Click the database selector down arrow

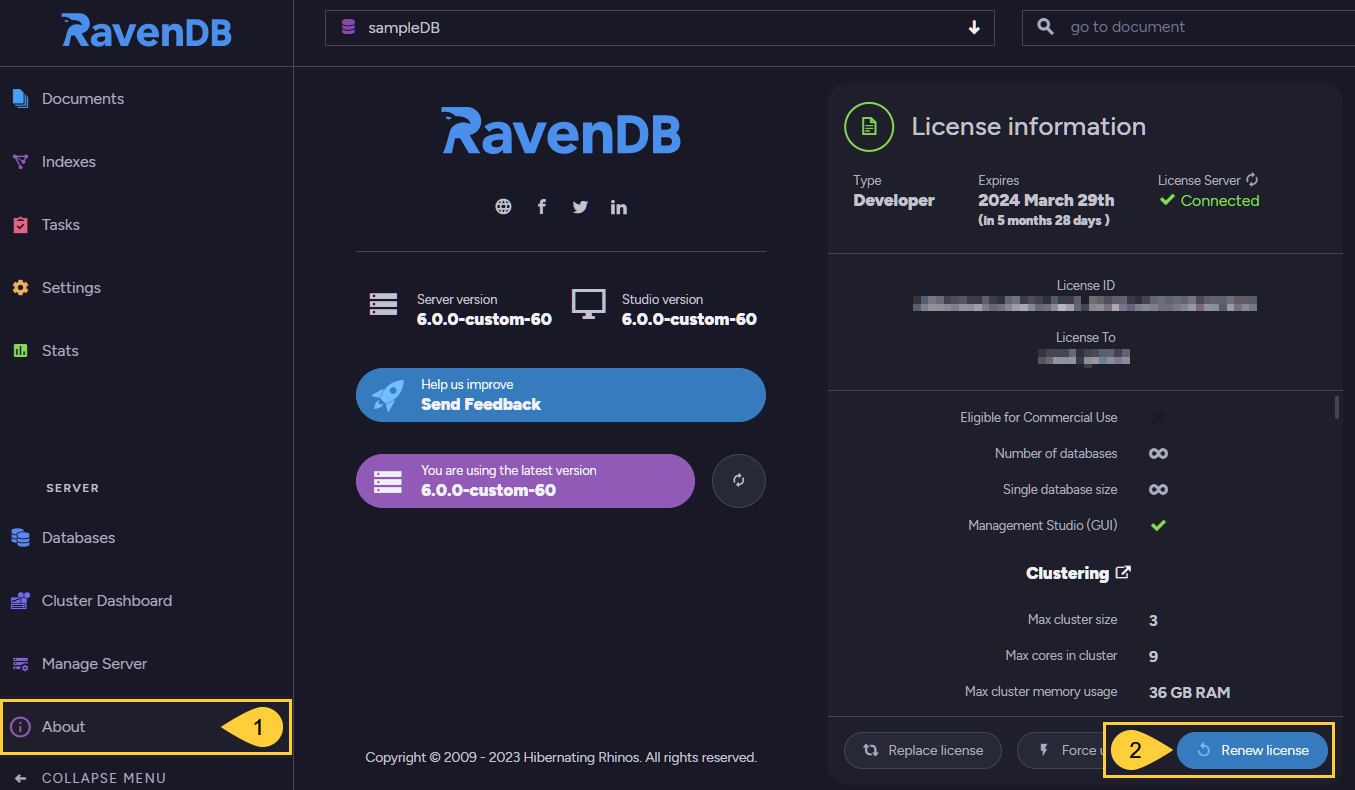[974, 28]
